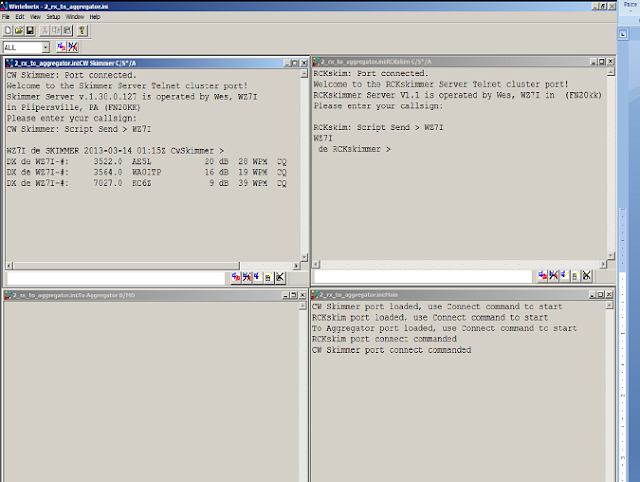This screenshot has height=482, width=640.
Task: Click 'To Aggregator port loaded' log line
Action: click(x=444, y=329)
